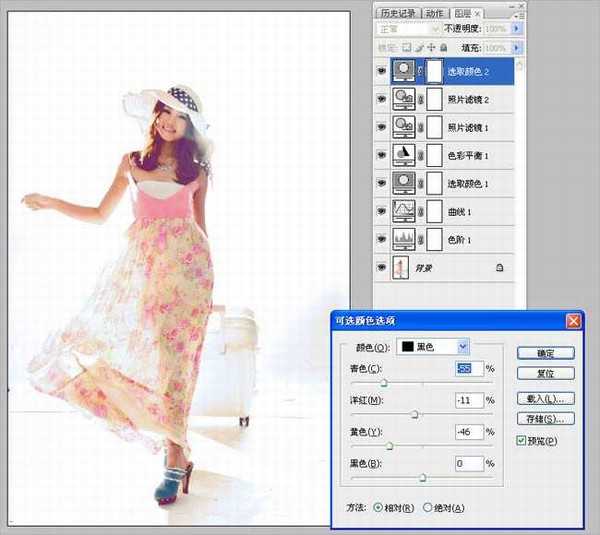Click the 确定 OK button
This screenshot has height=535, width=600.
(x=546, y=353)
